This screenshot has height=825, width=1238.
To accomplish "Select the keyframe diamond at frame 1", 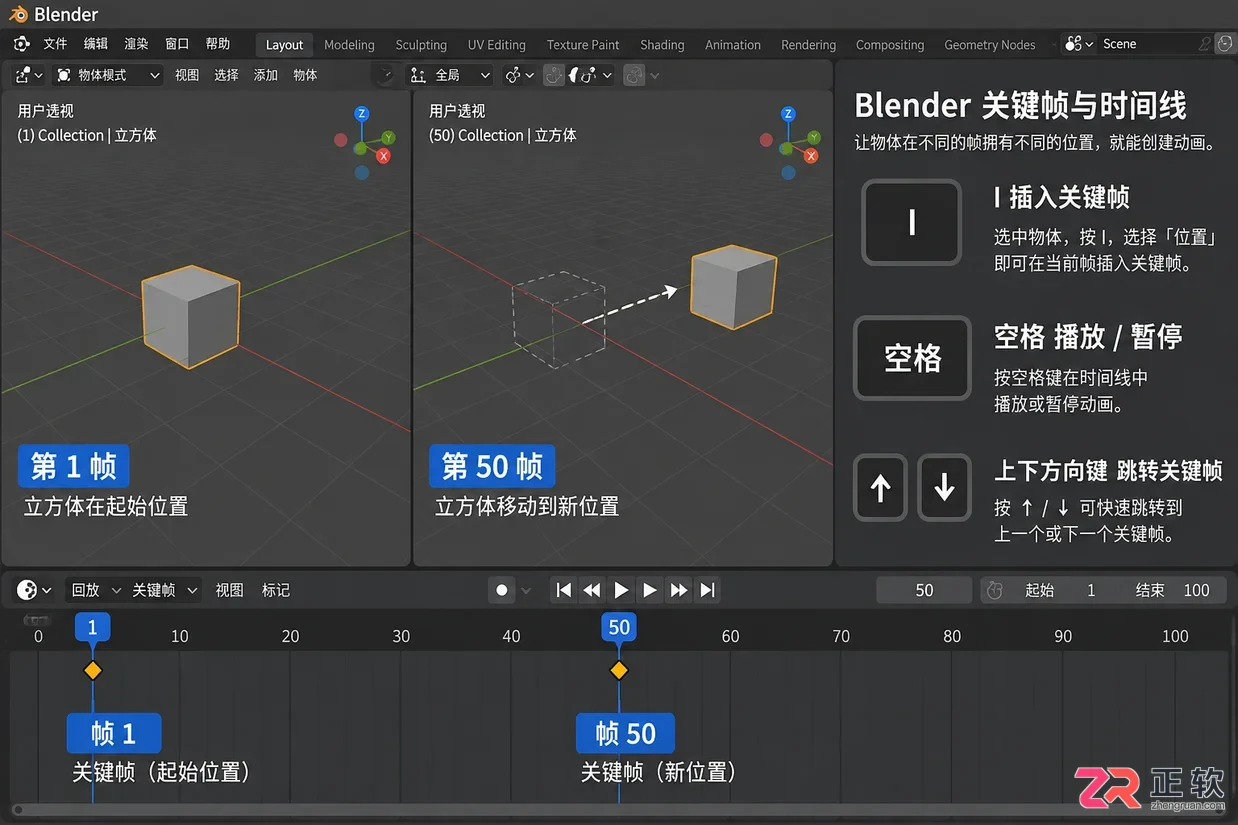I will pyautogui.click(x=93, y=670).
